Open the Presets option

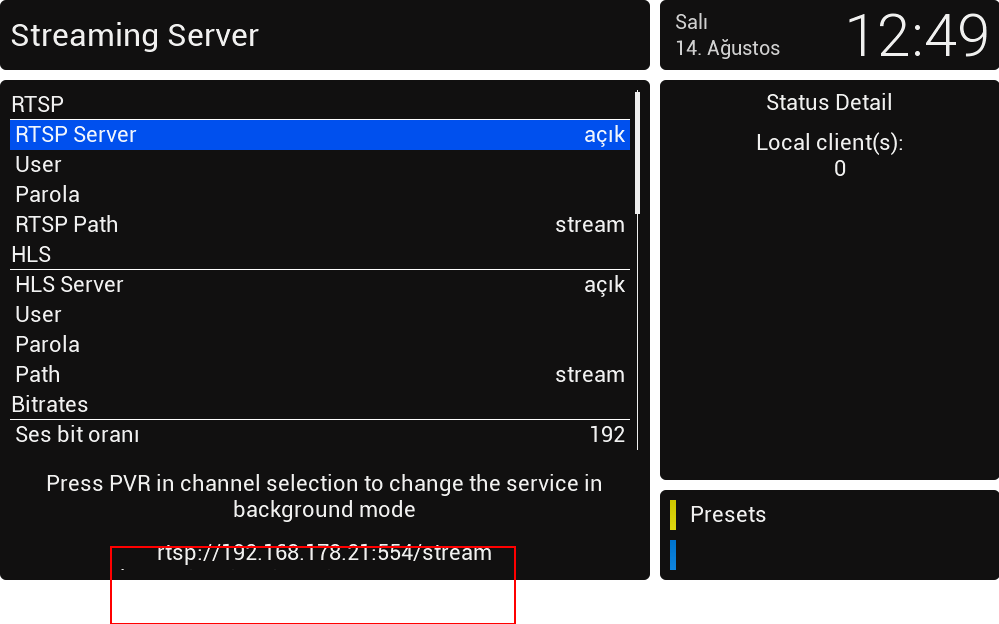pyautogui.click(x=728, y=515)
